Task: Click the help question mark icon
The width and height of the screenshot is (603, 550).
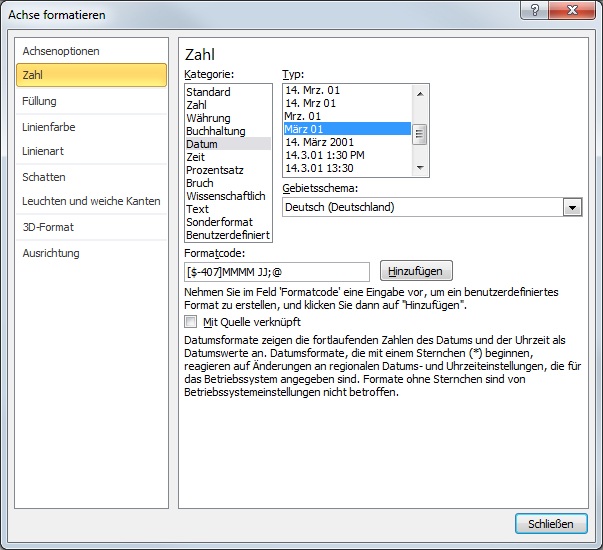Action: tap(535, 10)
